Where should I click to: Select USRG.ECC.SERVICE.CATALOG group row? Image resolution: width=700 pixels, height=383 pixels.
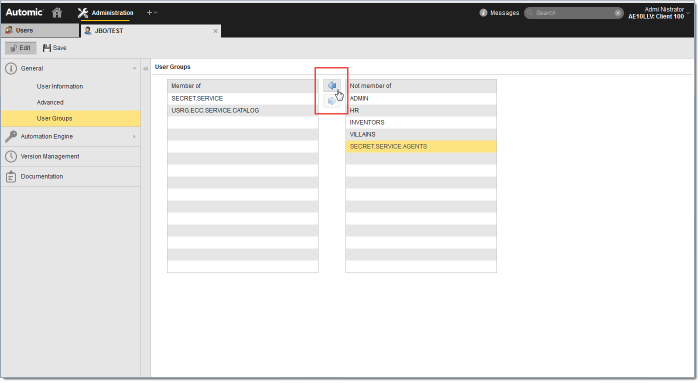[243, 110]
